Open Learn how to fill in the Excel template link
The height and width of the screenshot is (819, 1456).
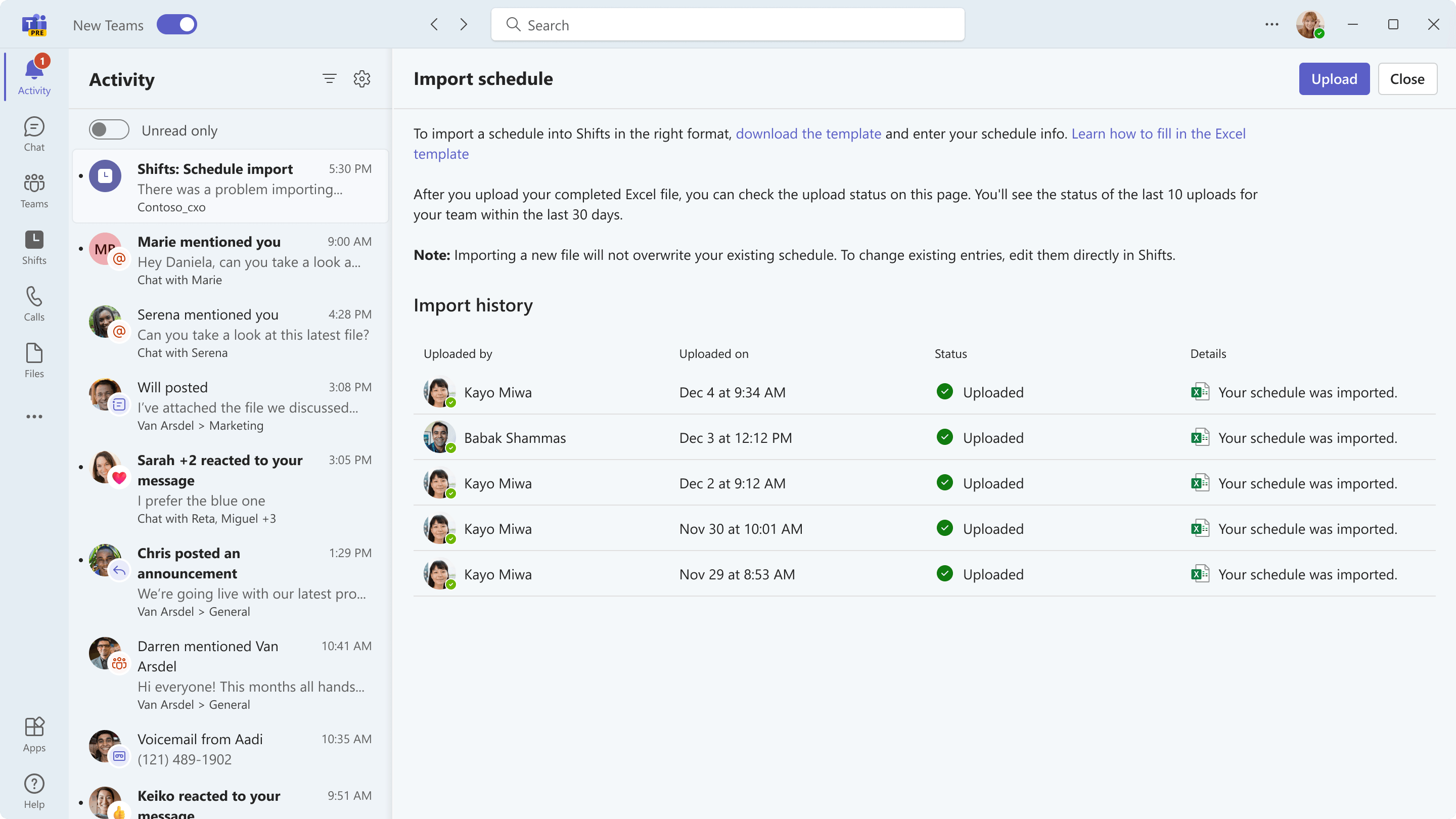click(x=830, y=144)
